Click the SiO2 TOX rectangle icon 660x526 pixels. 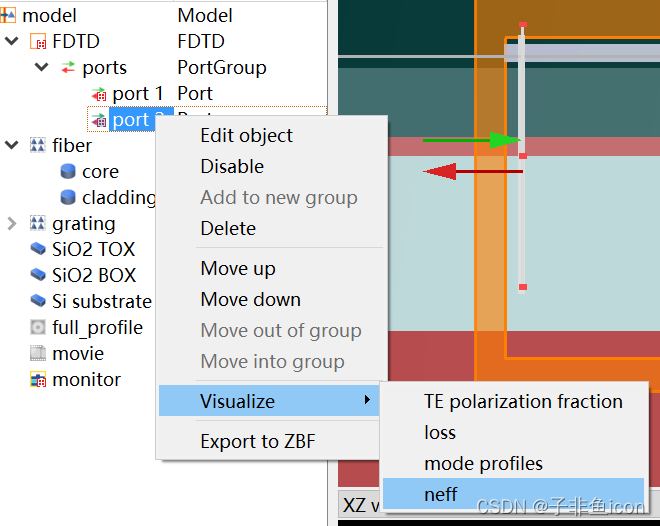38,249
